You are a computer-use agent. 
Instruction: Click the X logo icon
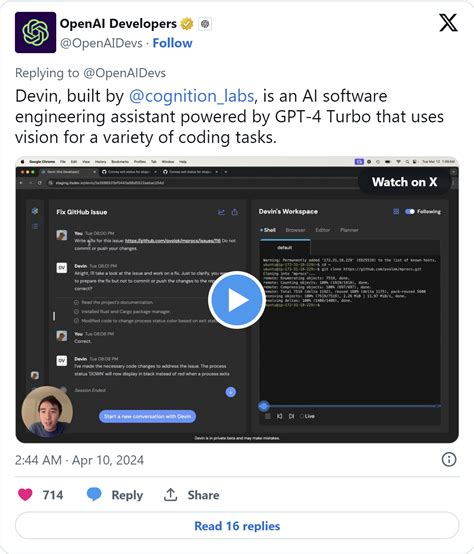tap(448, 23)
